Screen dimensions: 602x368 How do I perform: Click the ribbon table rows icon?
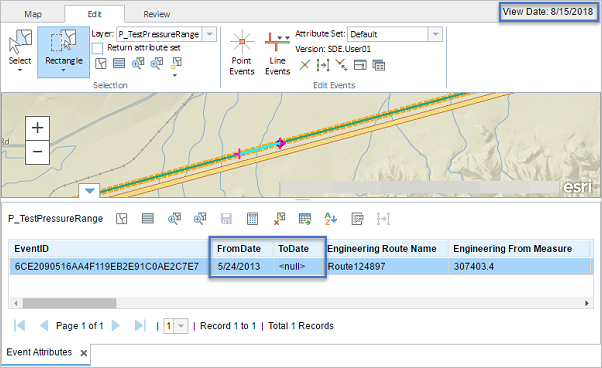coord(119,63)
